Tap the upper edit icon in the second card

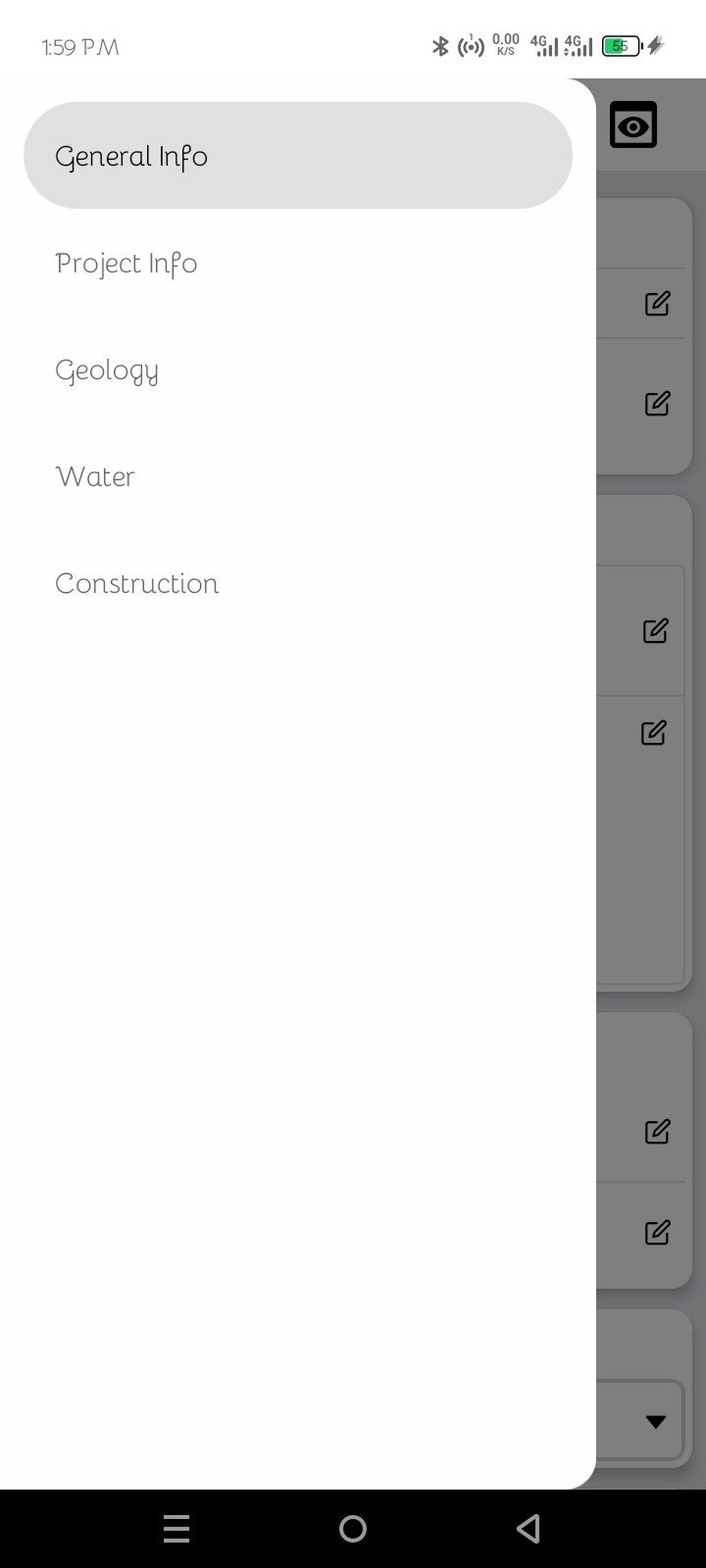pos(655,631)
